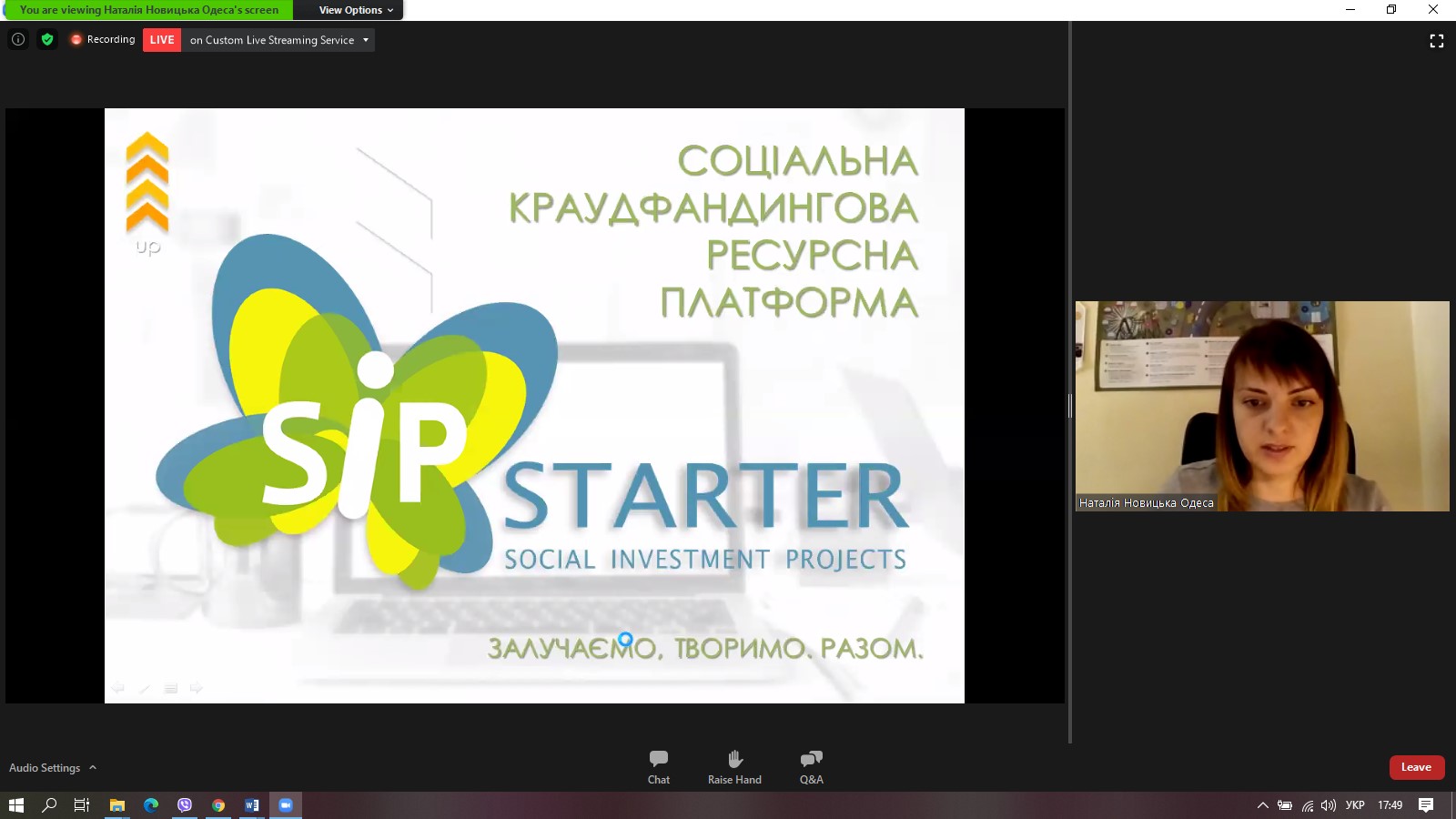Expand the Custom Live Streaming Service dropdown
This screenshot has height=819, width=1456.
pos(366,40)
